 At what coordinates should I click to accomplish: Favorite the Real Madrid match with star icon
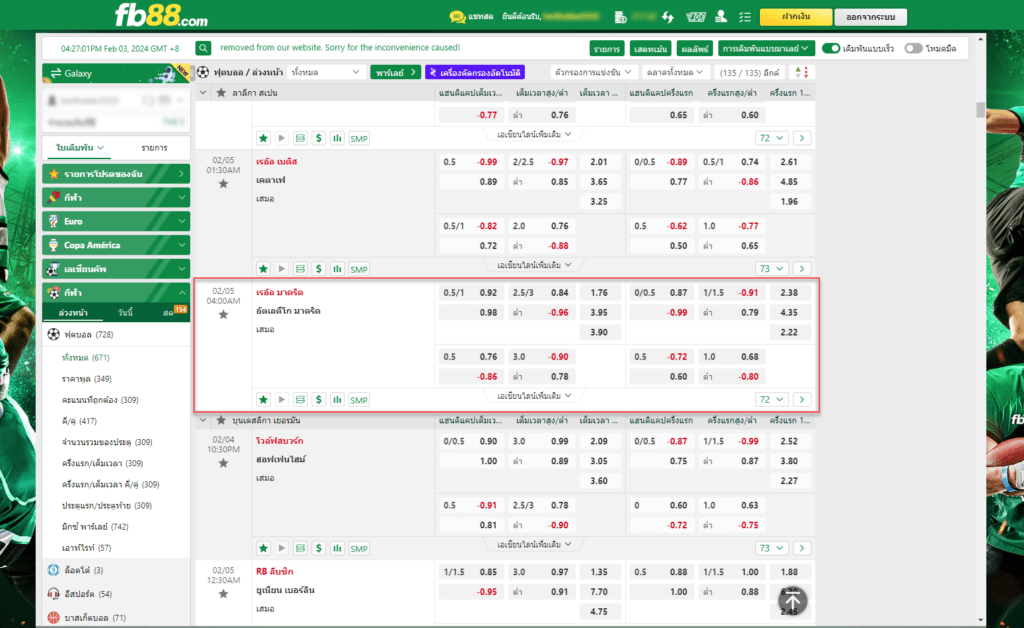click(x=223, y=315)
